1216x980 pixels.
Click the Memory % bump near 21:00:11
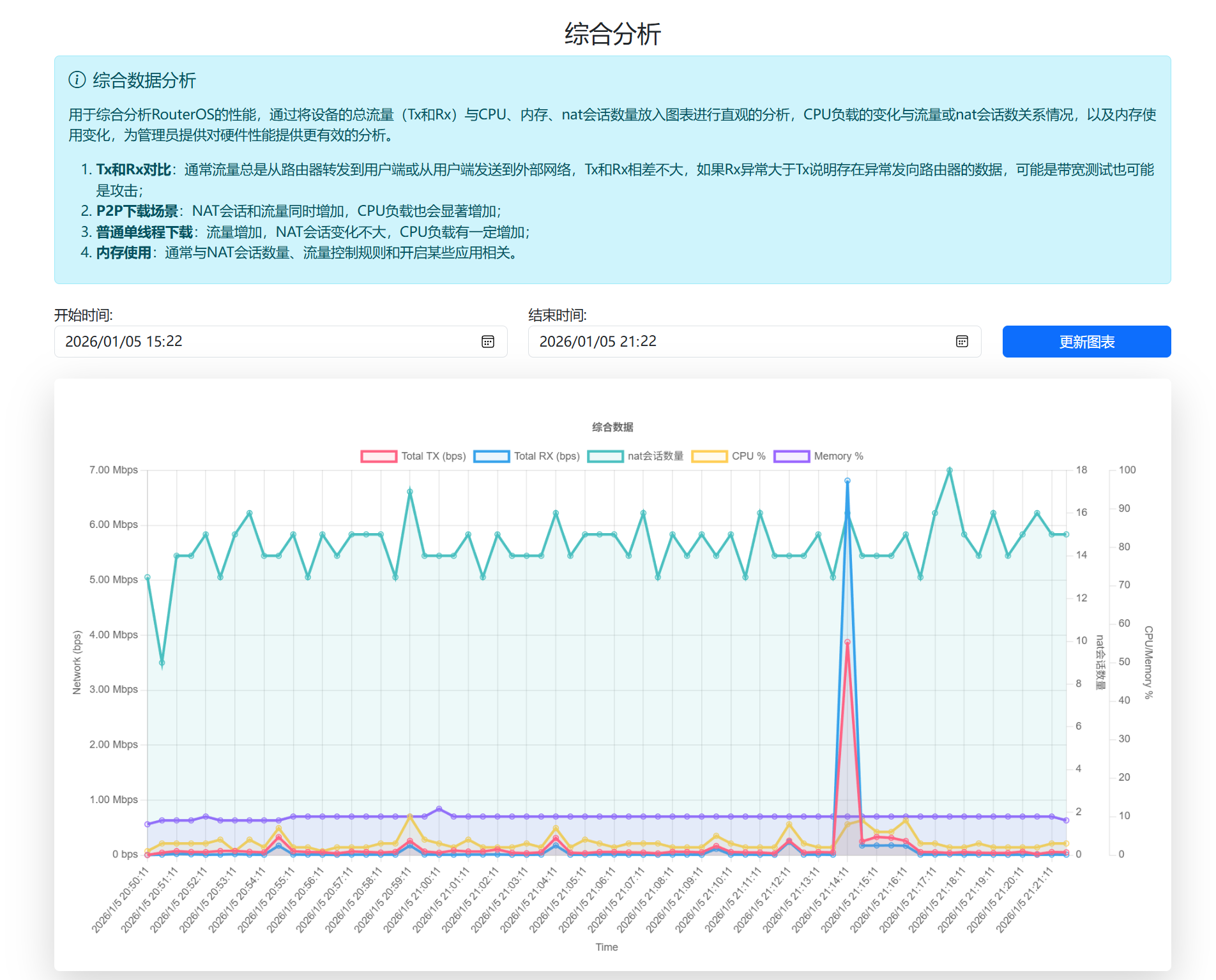(x=439, y=809)
